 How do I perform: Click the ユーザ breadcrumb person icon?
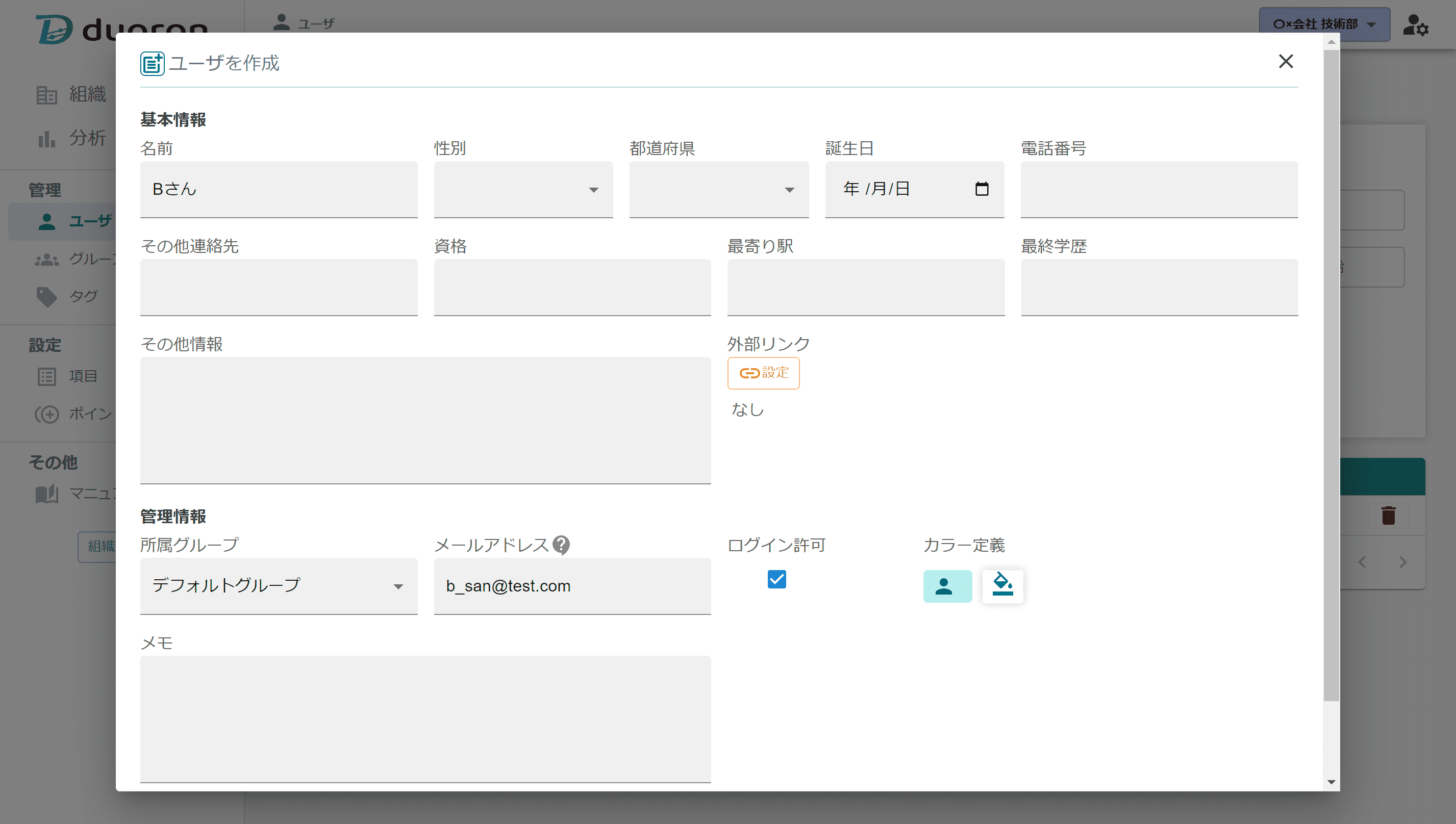[x=281, y=22]
